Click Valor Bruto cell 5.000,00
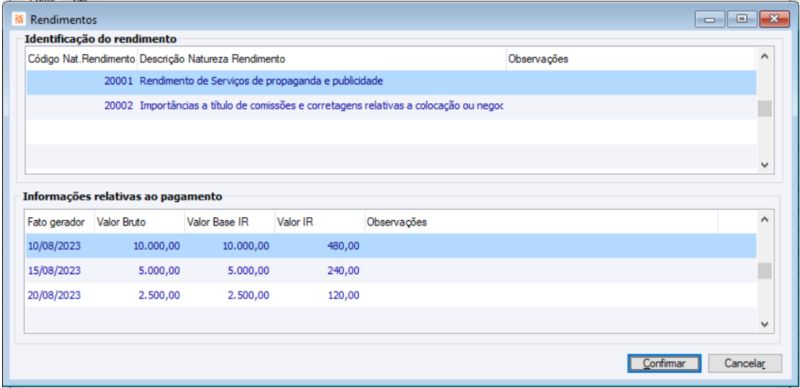Screen dimensions: 800x388 139,271
